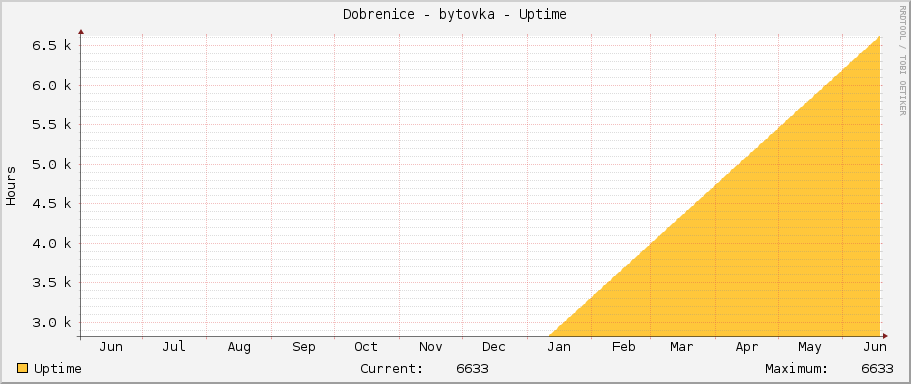
Task: Click the '3.5 k' axis value
Action: click(51, 282)
